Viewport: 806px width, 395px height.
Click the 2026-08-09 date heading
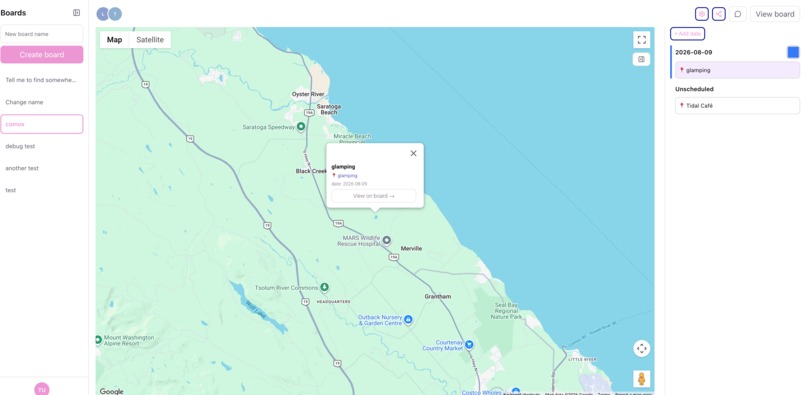(693, 52)
